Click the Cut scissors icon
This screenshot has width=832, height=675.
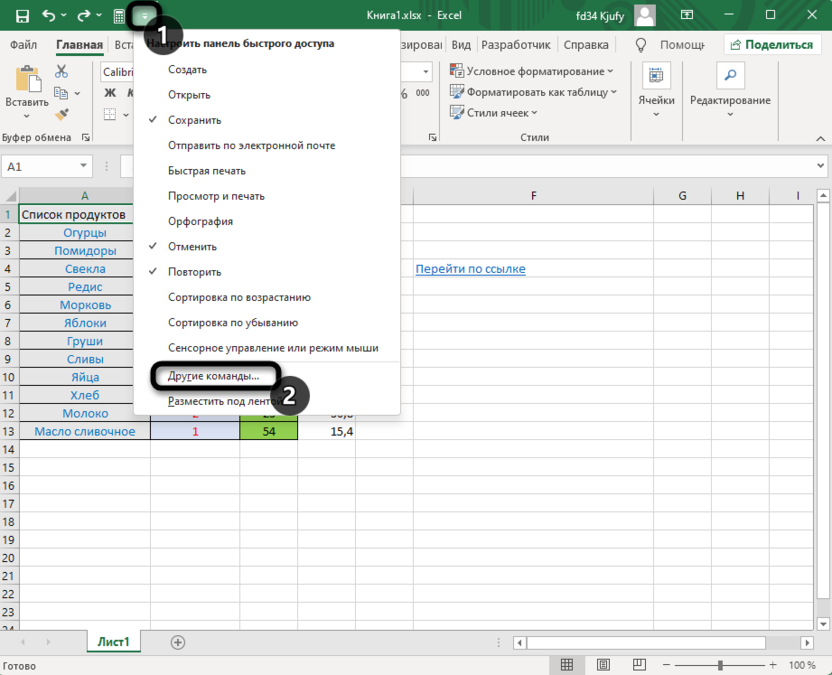point(62,72)
